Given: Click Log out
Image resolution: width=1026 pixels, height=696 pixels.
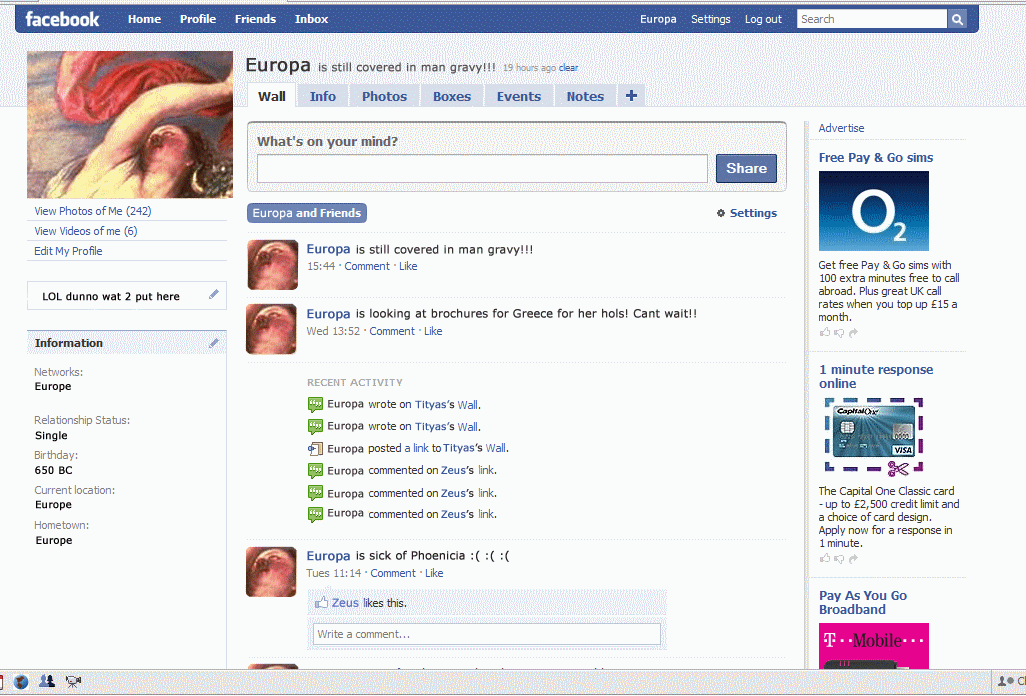Looking at the screenshot, I should point(763,20).
